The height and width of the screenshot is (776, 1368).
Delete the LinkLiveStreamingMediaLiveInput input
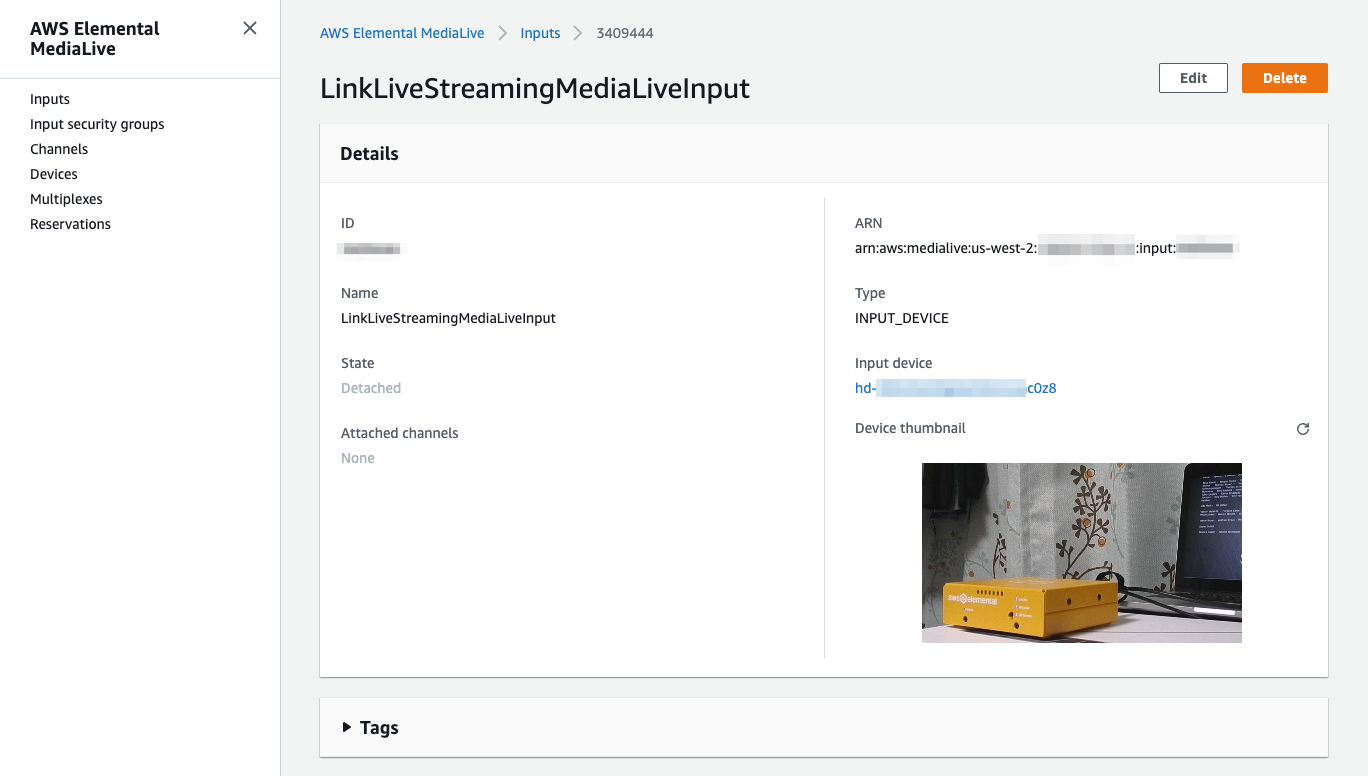pos(1284,77)
